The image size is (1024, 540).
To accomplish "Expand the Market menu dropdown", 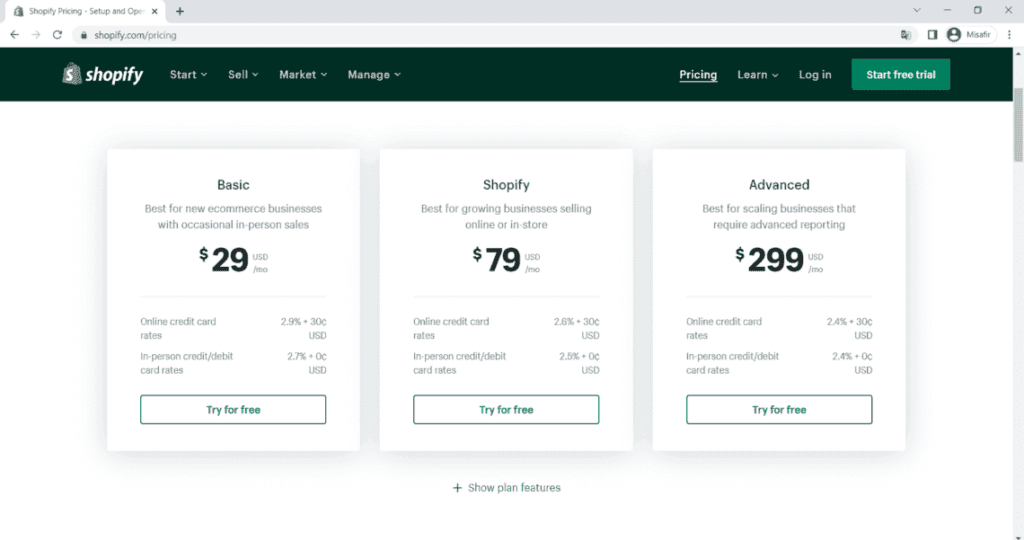I will pyautogui.click(x=303, y=74).
